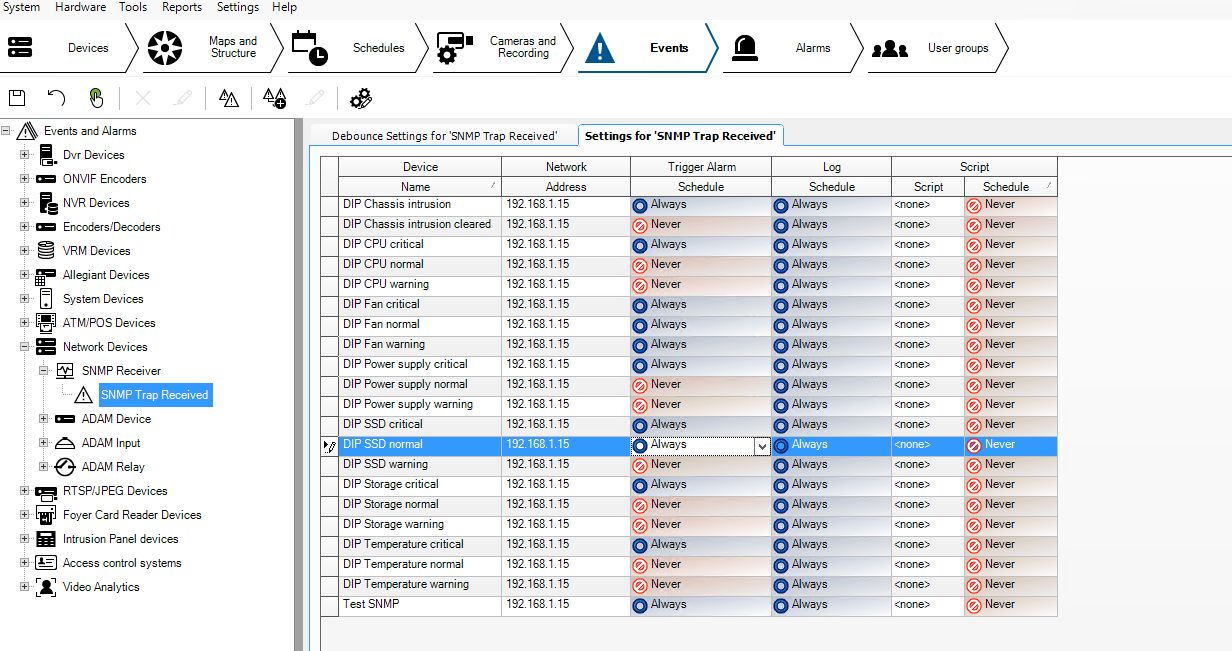1232x651 pixels.
Task: Switch to the Debounce Settings tab
Action: [x=443, y=136]
